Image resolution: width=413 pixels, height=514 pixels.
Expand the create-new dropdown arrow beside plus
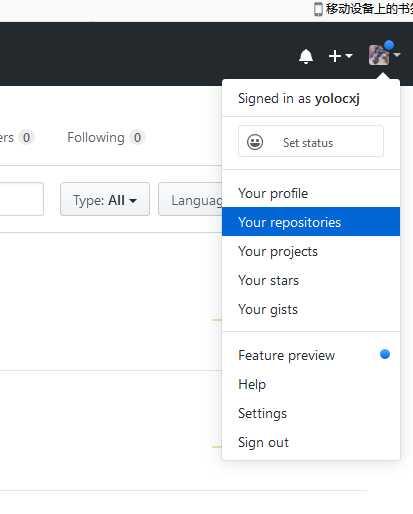coord(349,55)
